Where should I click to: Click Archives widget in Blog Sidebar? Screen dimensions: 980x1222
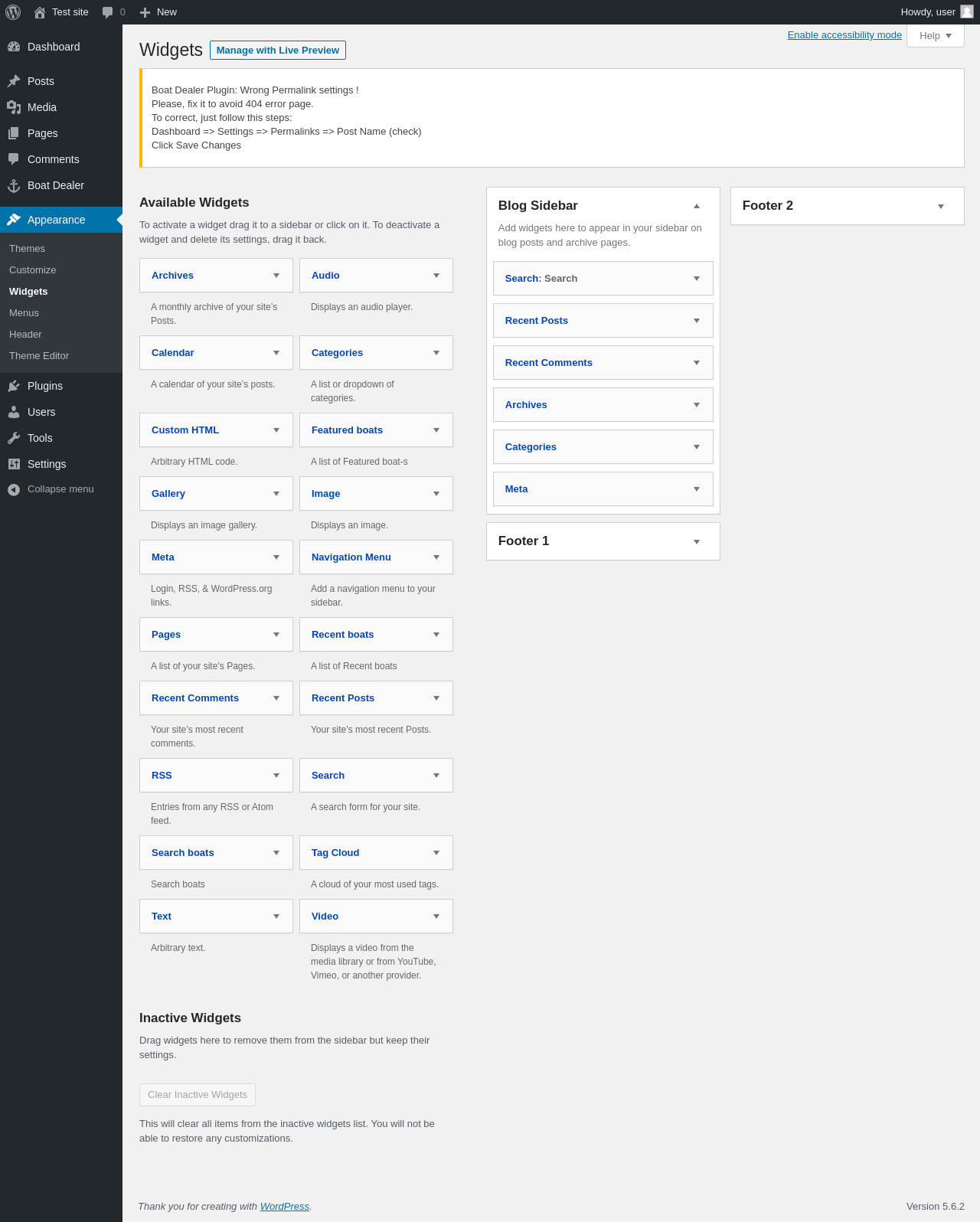(x=603, y=405)
